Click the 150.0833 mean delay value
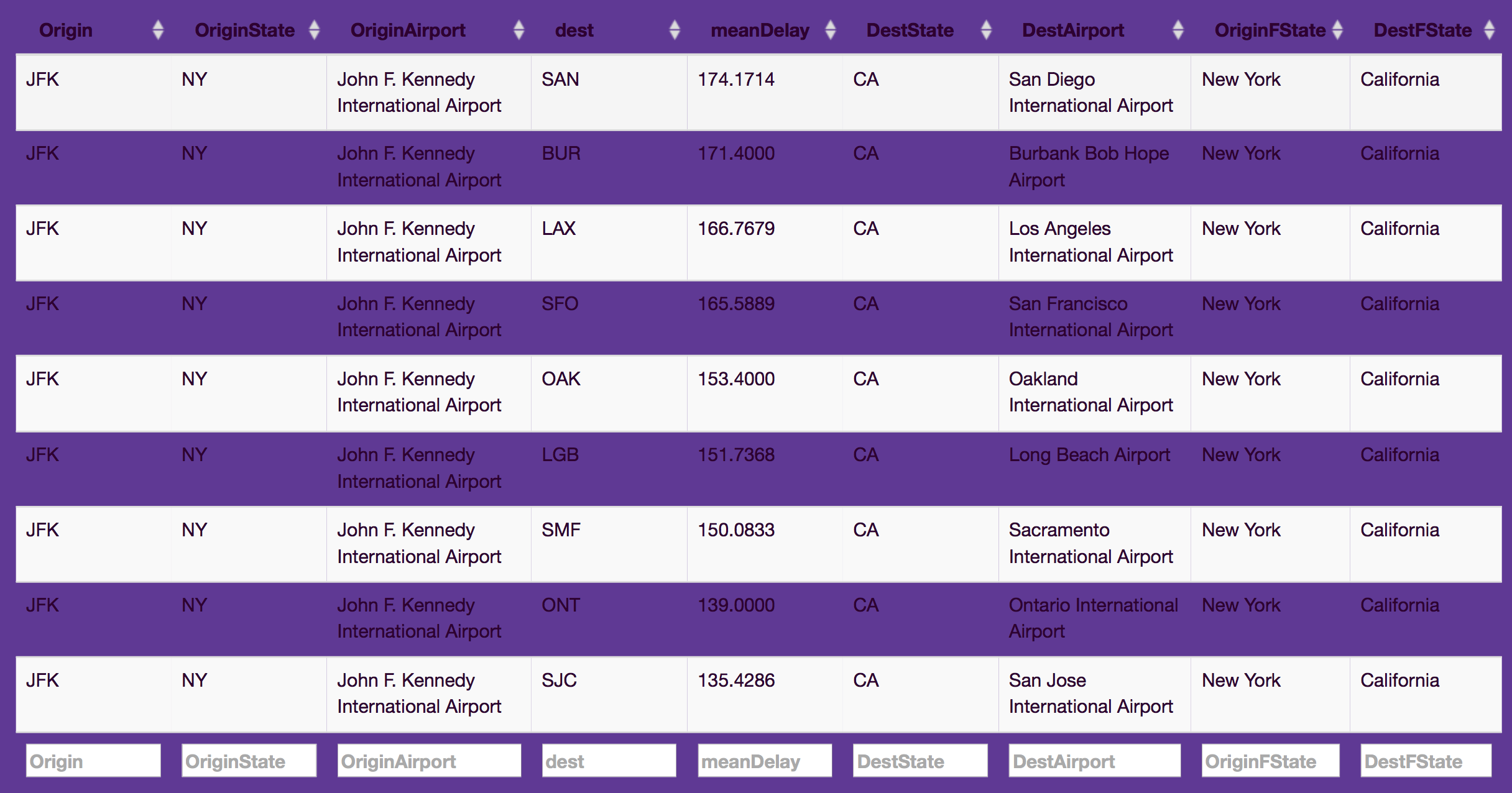The image size is (1512, 793). click(x=736, y=530)
